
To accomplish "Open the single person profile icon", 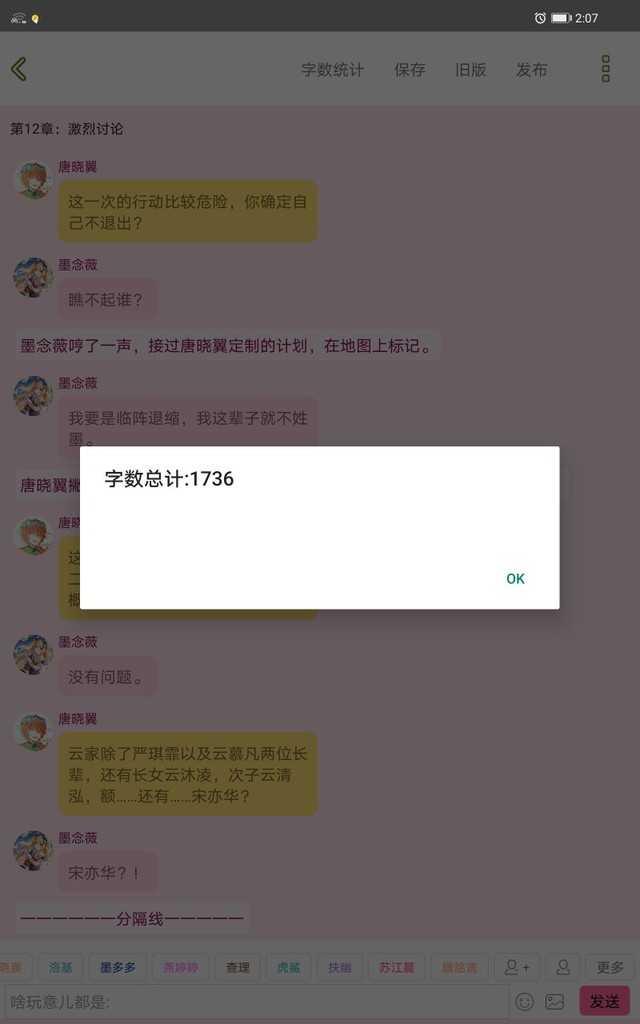I will [563, 967].
